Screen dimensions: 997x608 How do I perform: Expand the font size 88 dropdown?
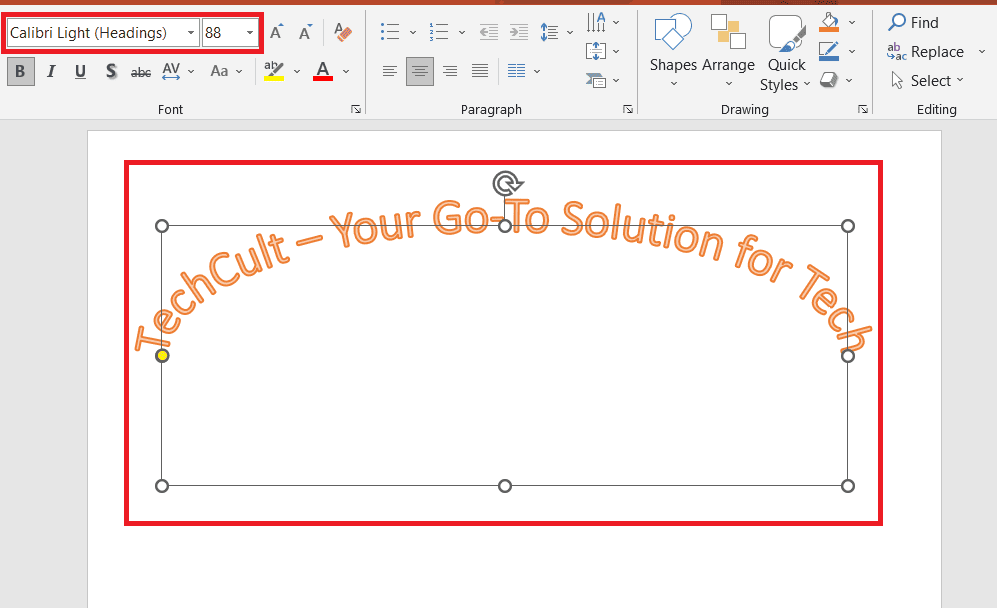[248, 32]
